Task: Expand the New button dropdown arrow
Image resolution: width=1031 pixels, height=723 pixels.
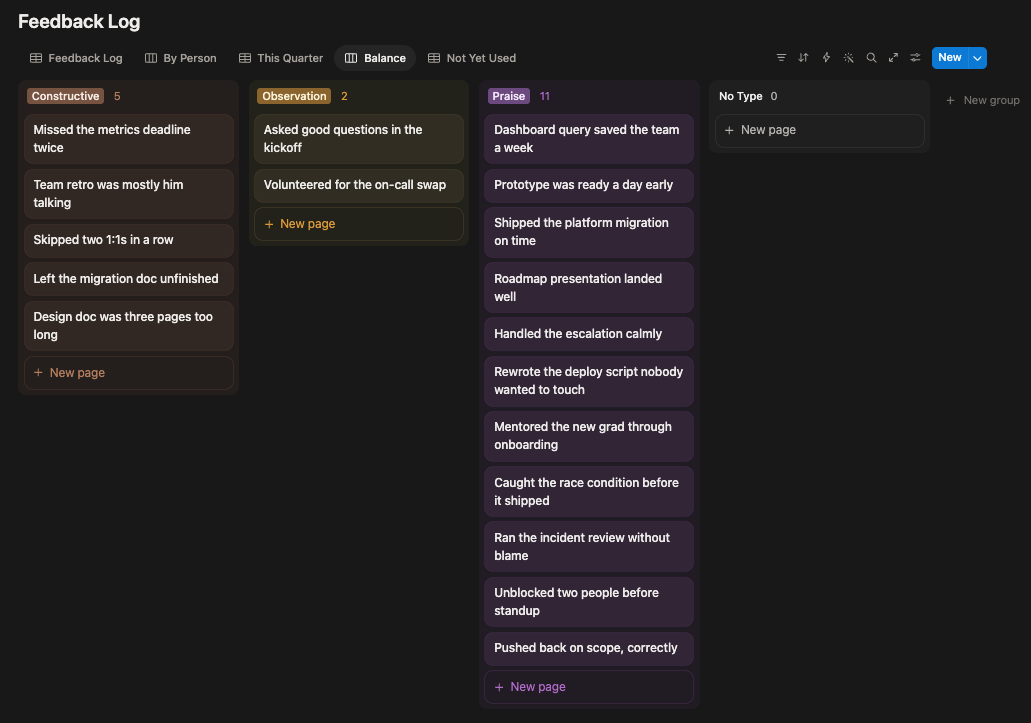Action: tap(978, 58)
